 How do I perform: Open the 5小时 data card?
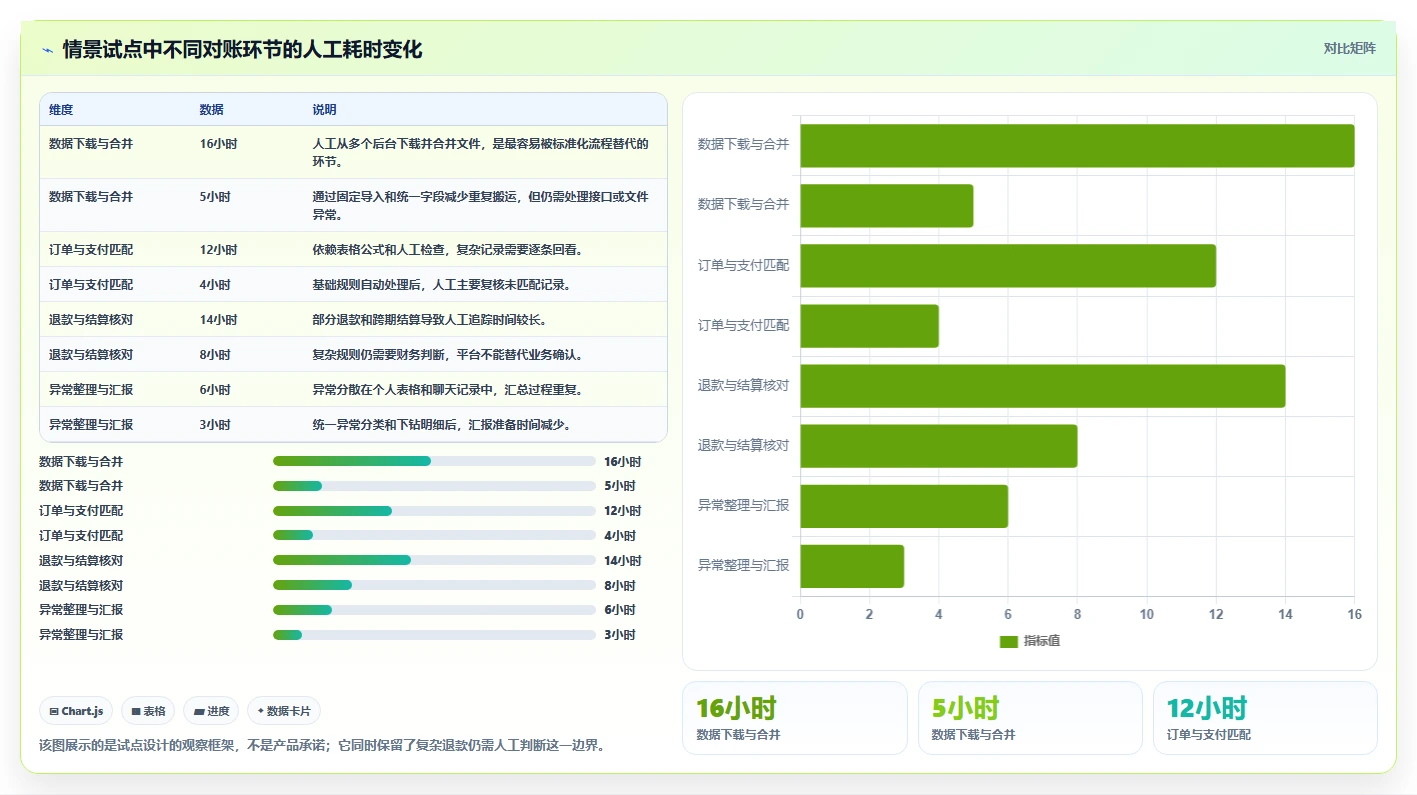(x=1030, y=718)
